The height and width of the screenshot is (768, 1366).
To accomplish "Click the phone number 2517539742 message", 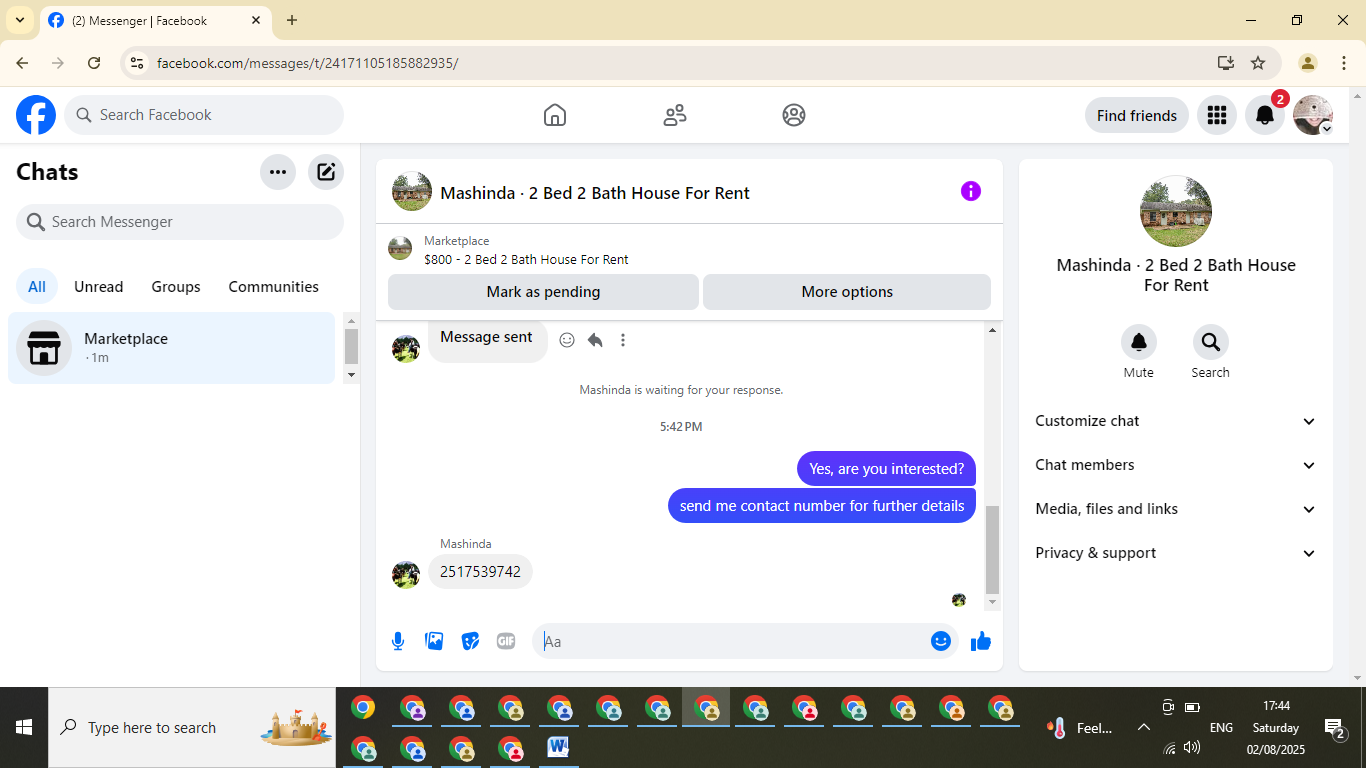I will [480, 572].
